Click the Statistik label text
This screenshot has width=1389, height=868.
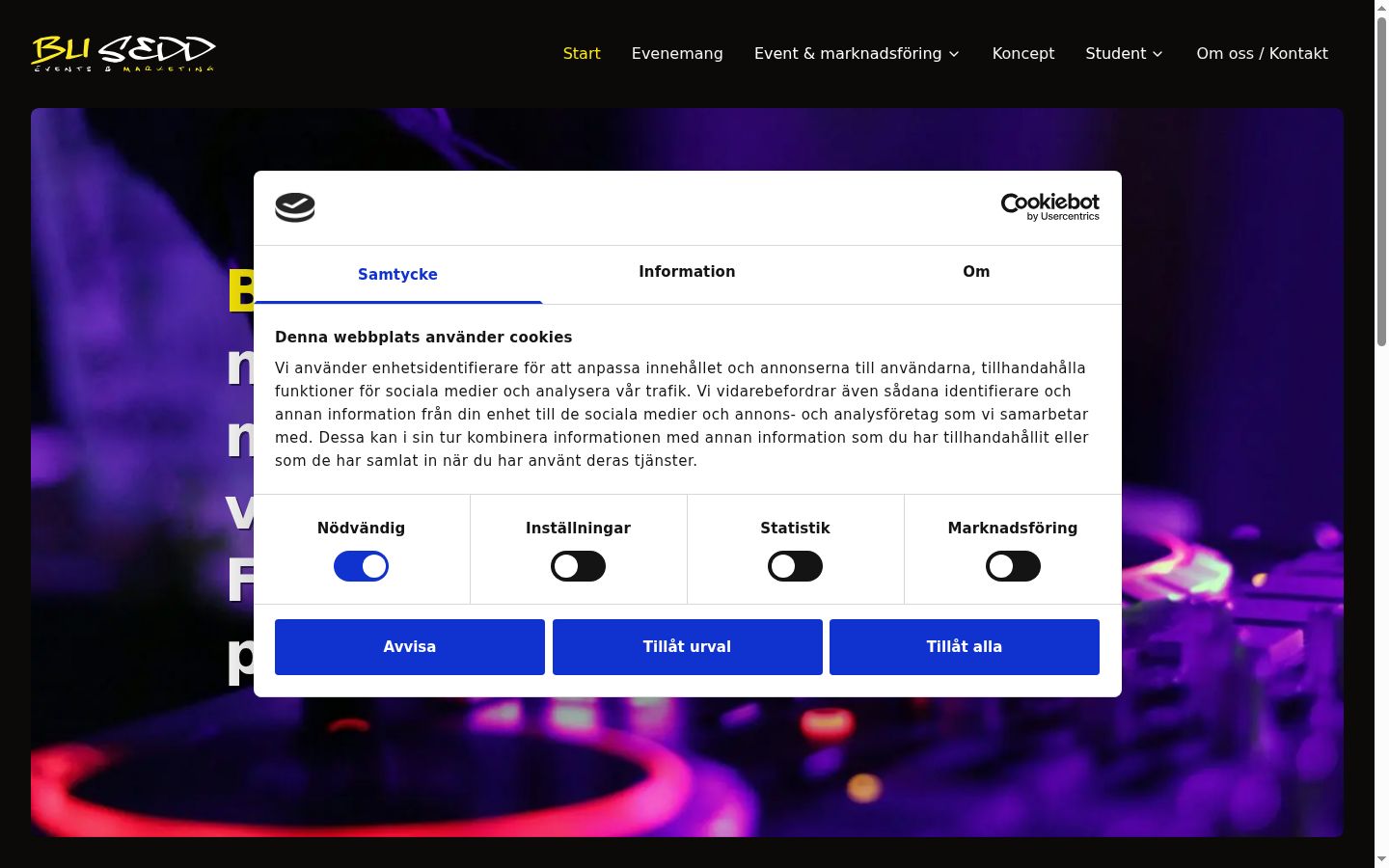[x=795, y=529]
